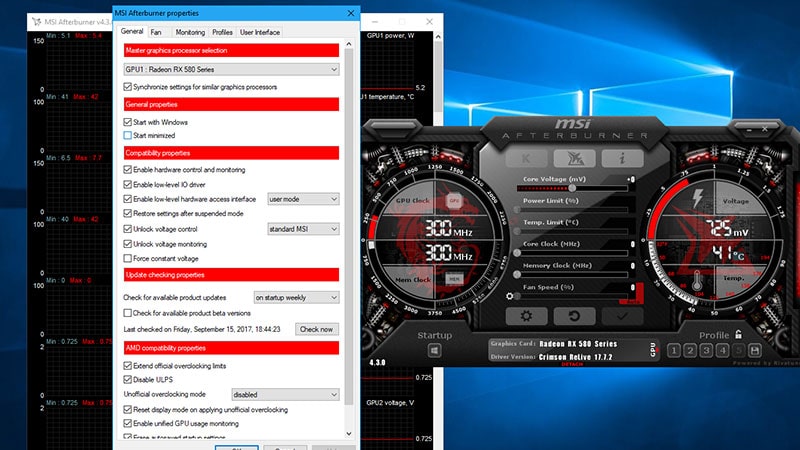Open Afterburner settings gear button
Viewport: 800px width, 450px height.
(x=526, y=316)
